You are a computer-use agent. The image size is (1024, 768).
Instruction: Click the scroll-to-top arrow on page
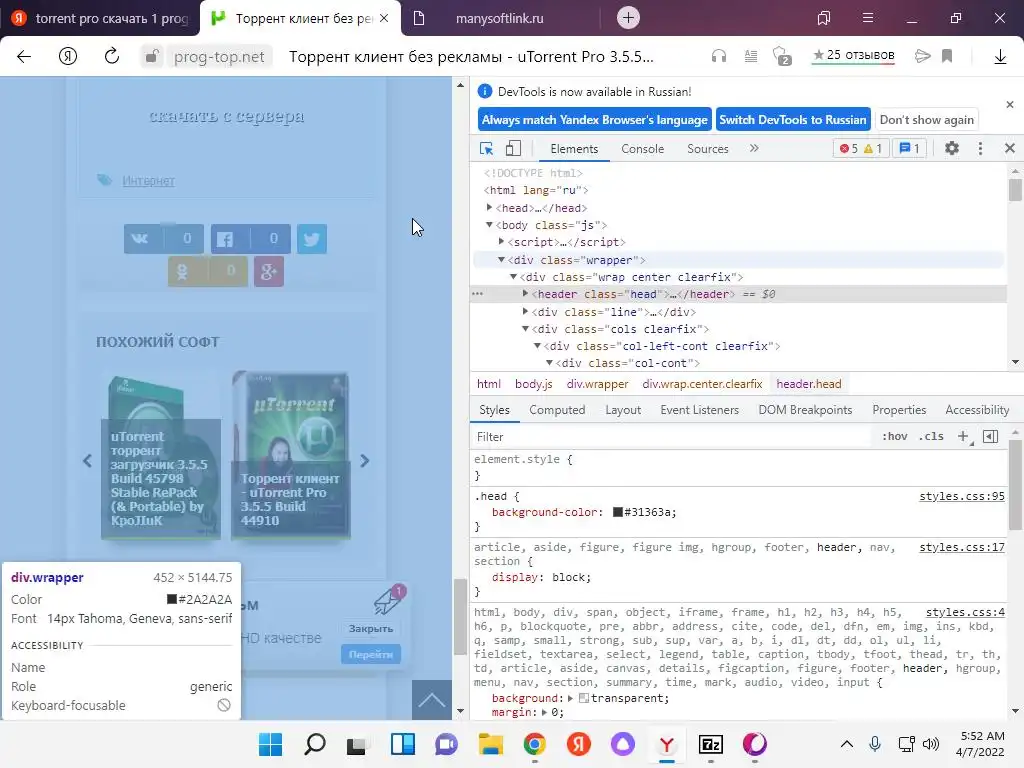pos(432,700)
